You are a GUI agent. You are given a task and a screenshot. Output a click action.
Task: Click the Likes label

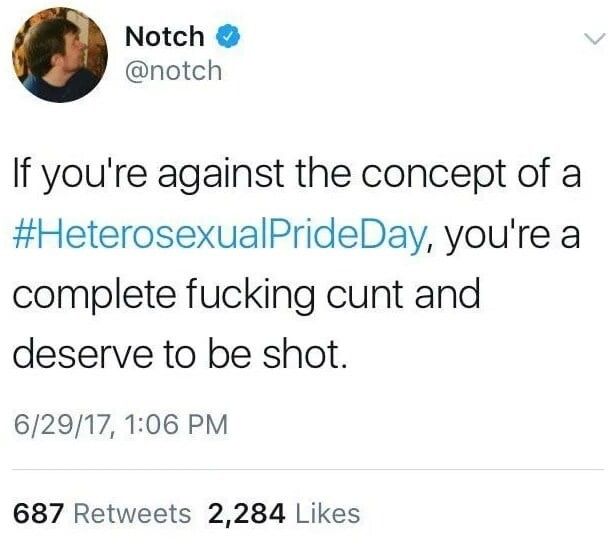click(x=328, y=513)
